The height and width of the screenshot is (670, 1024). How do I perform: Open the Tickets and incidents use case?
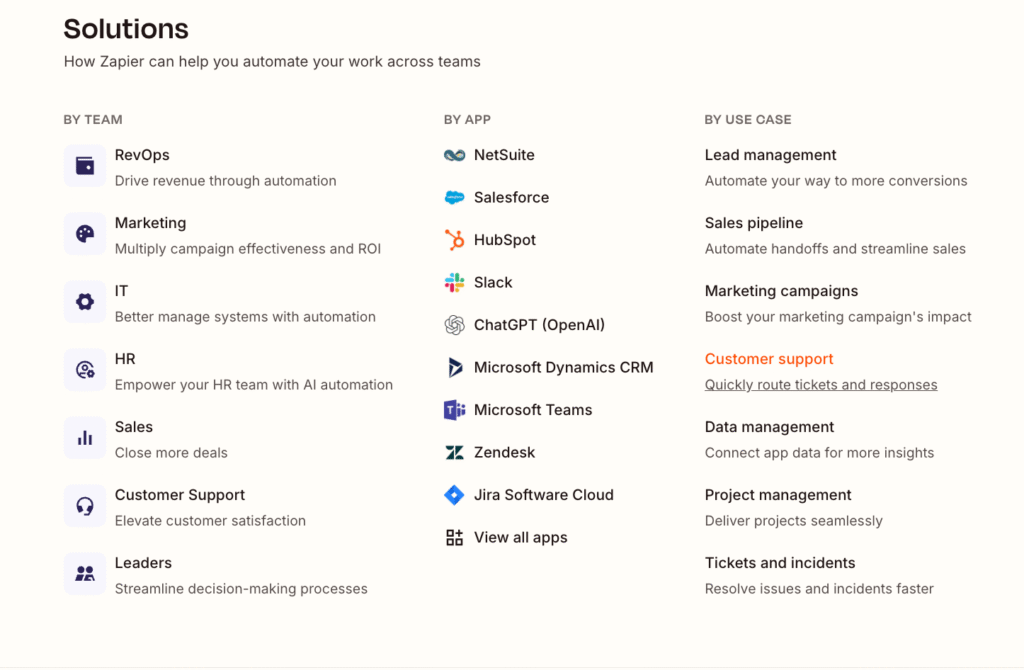click(780, 563)
